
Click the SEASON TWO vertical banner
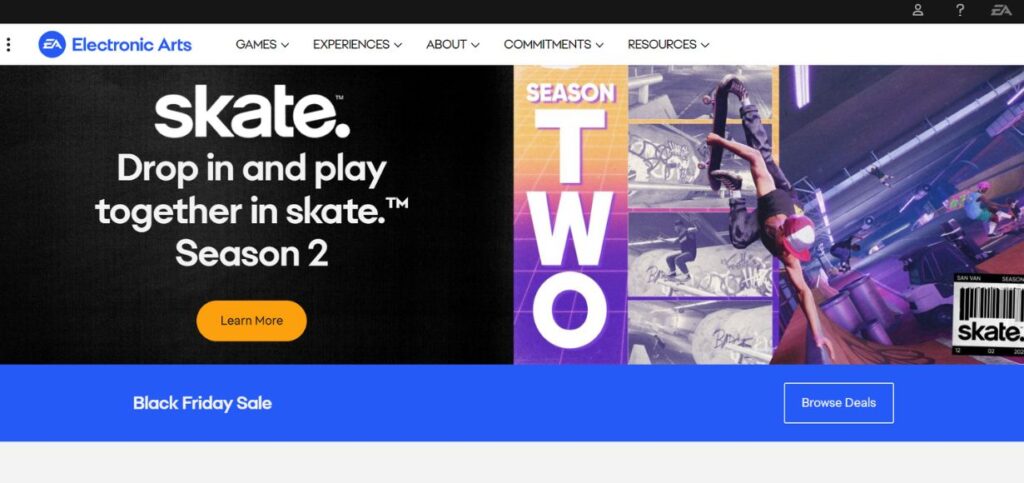click(x=571, y=215)
